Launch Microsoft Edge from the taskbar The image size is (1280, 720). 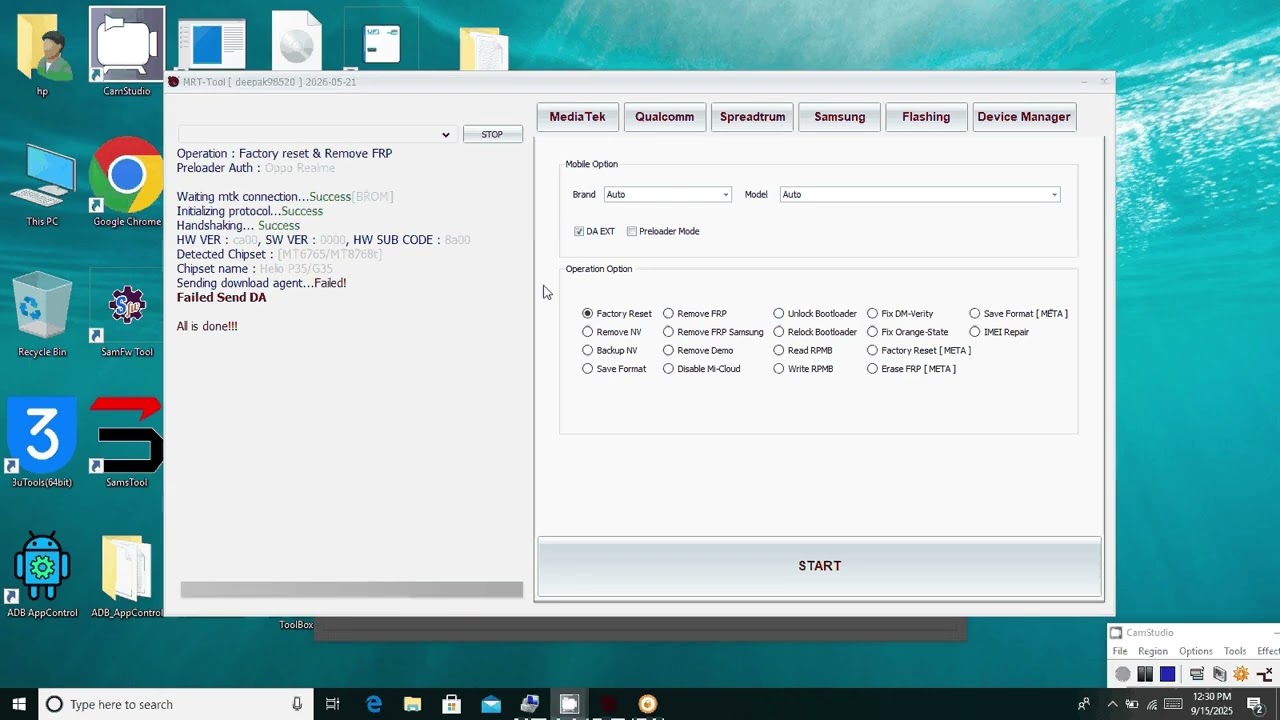tap(374, 704)
